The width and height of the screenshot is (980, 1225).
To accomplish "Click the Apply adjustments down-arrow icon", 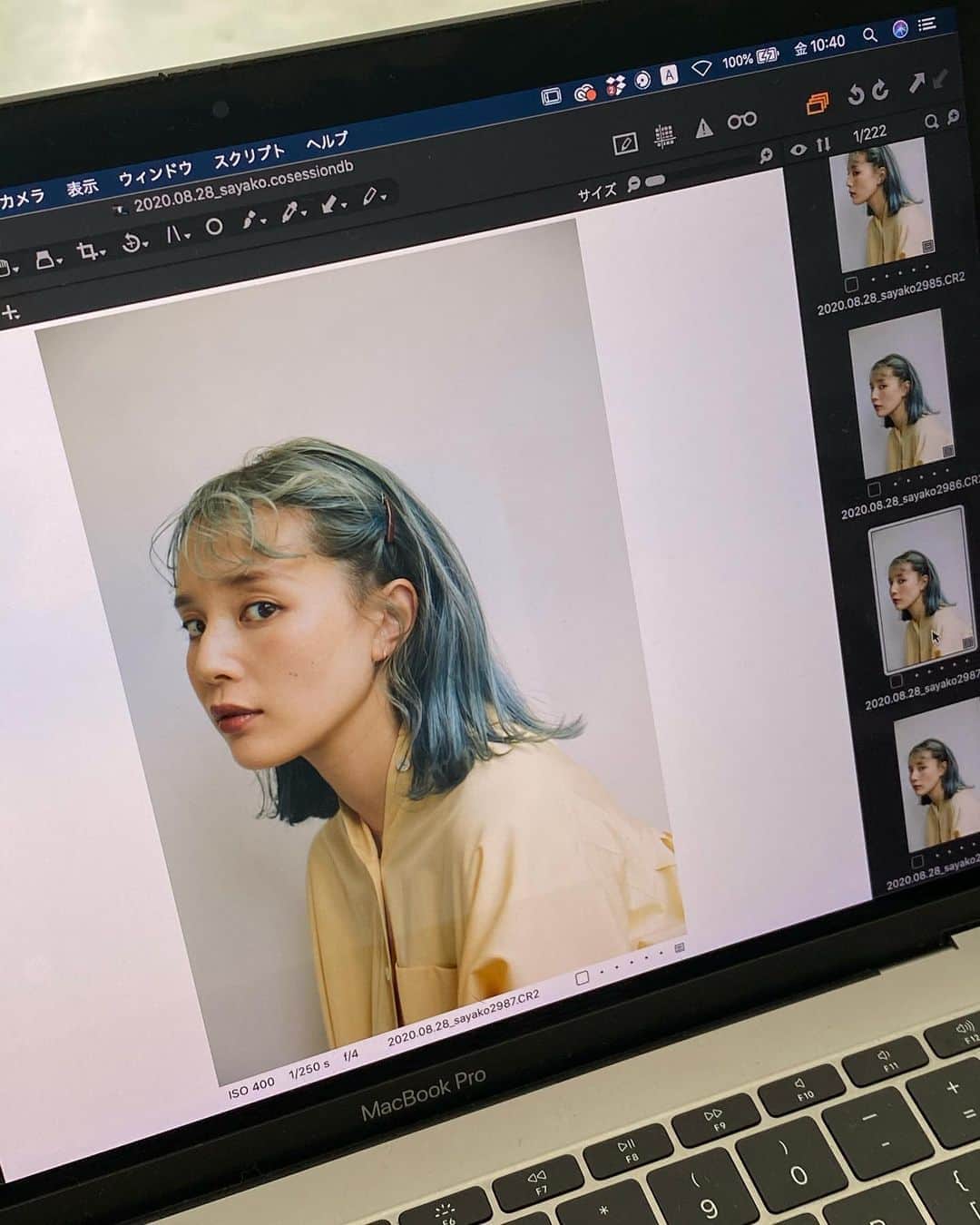I will tap(939, 79).
